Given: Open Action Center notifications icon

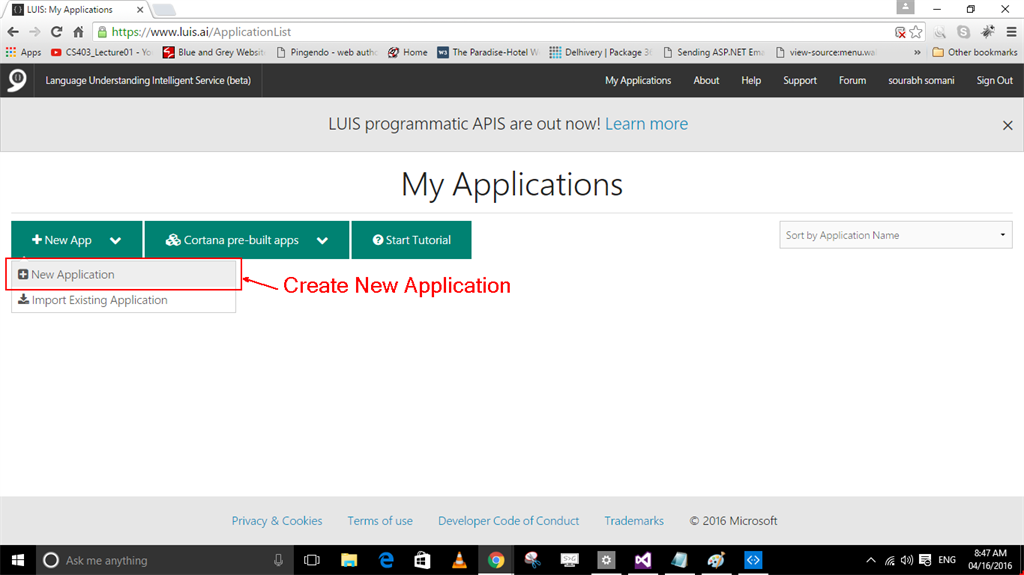Looking at the screenshot, I should tap(925, 560).
